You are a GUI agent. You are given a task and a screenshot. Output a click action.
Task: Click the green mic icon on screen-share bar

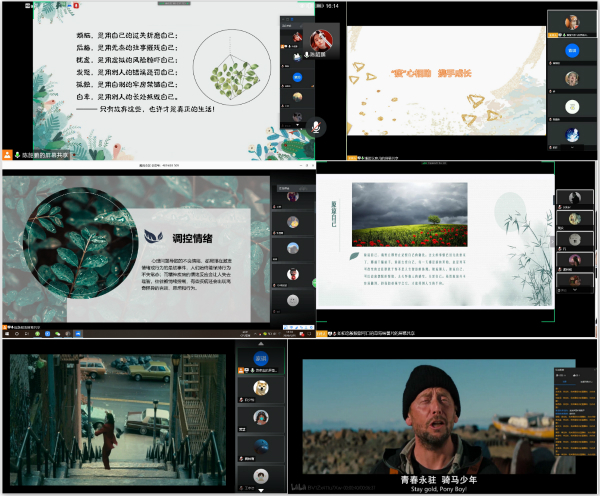(x=16, y=154)
